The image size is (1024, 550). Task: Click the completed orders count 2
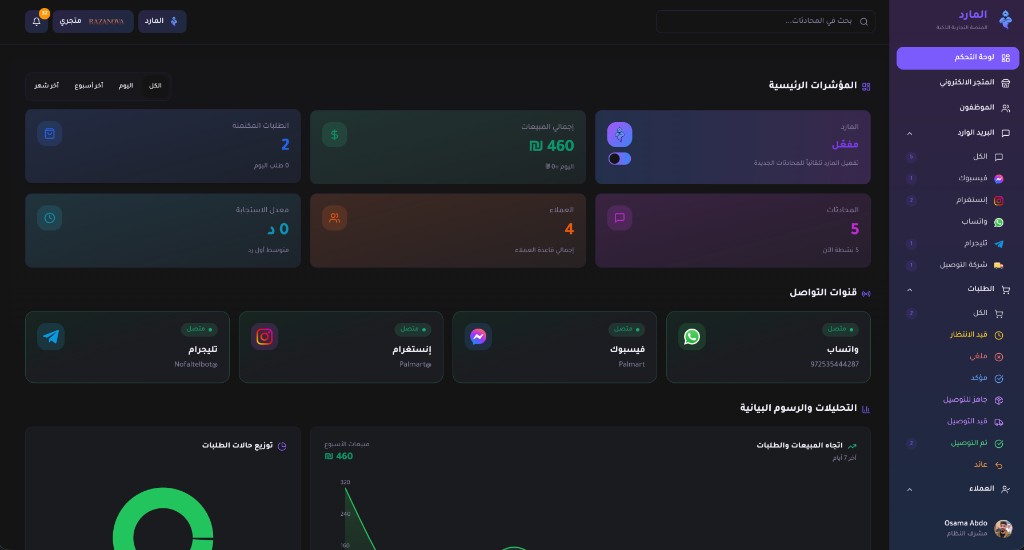click(x=285, y=144)
